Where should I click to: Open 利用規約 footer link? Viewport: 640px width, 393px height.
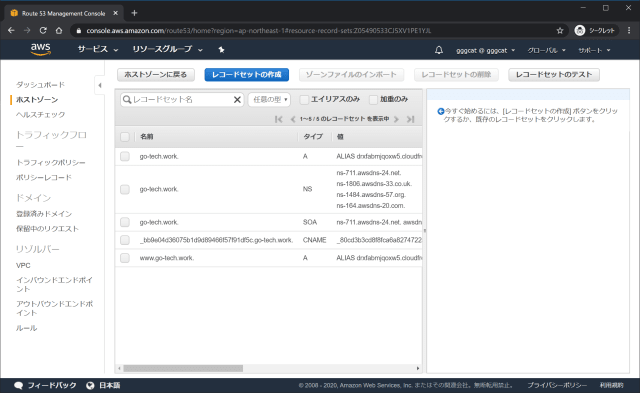(611, 386)
